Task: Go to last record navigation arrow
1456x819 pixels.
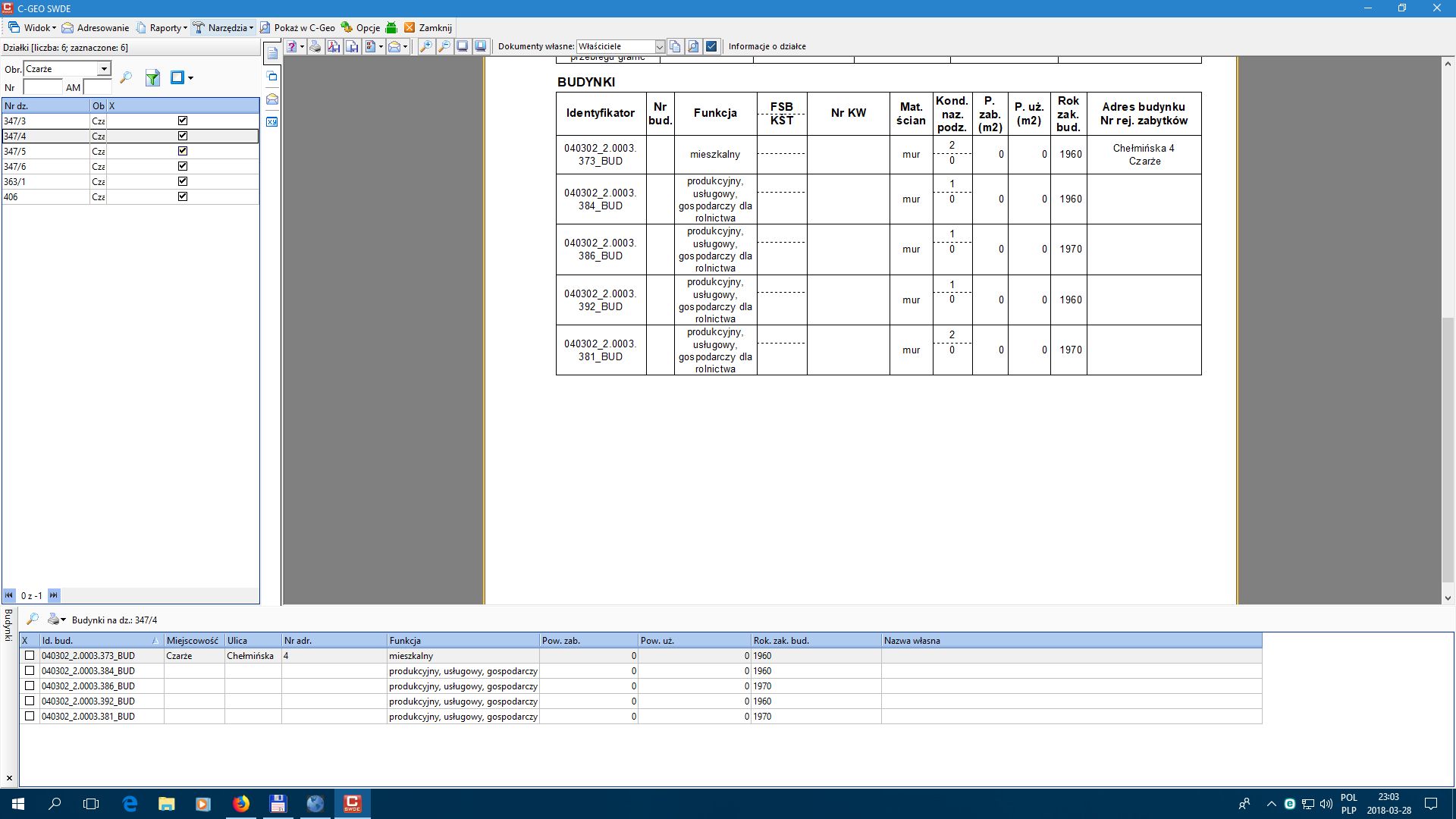Action: point(54,595)
